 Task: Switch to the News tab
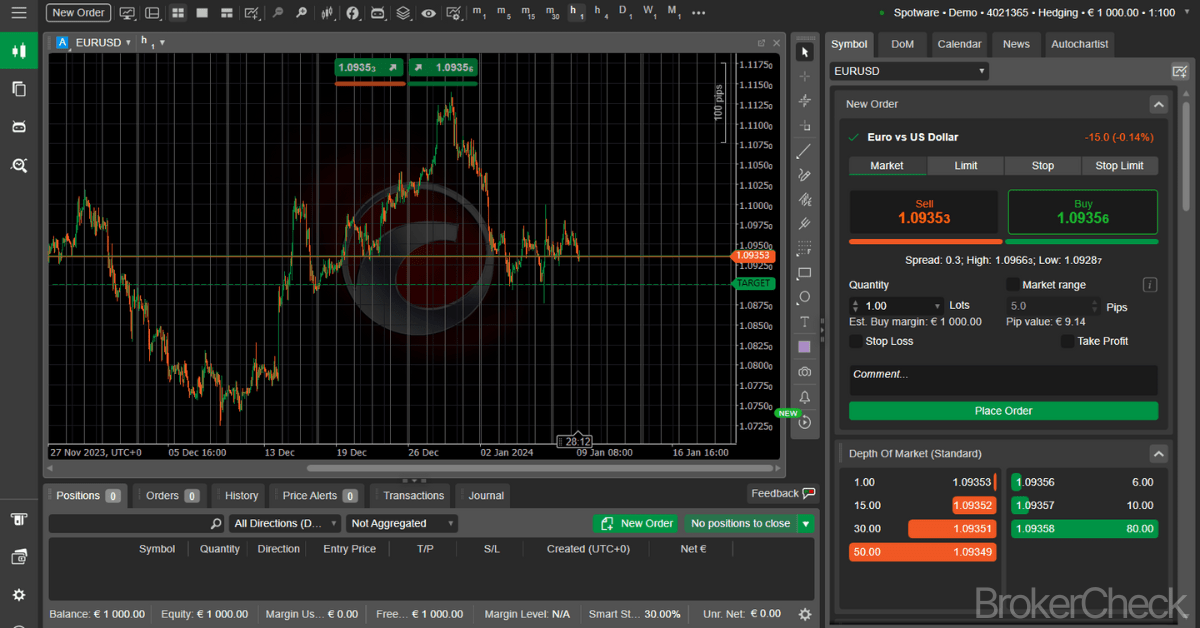coord(1016,44)
